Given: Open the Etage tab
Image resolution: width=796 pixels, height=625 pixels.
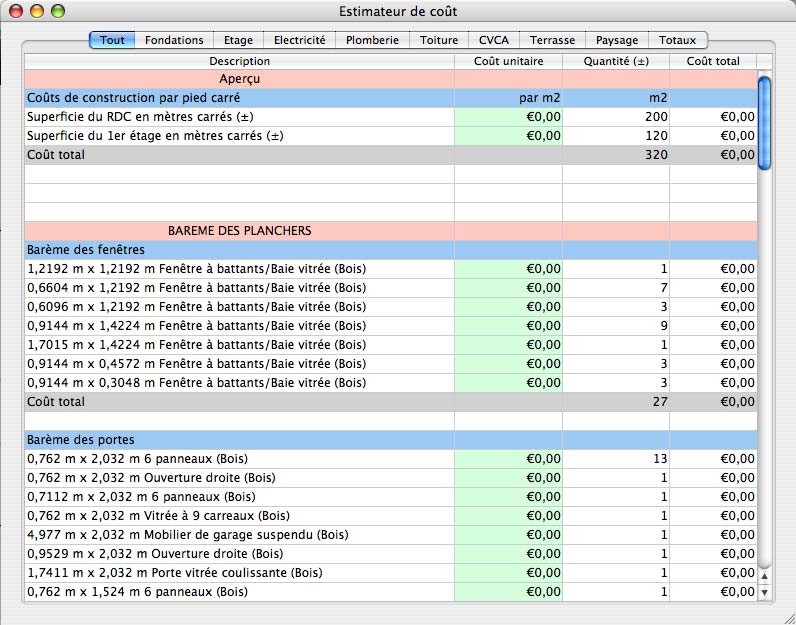Looking at the screenshot, I should click(238, 40).
